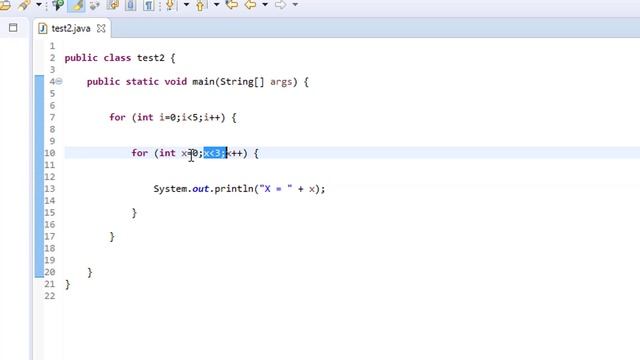
Task: Click 'for (int i=0;i<5;i++) {' on line 7
Action: [x=173, y=118]
